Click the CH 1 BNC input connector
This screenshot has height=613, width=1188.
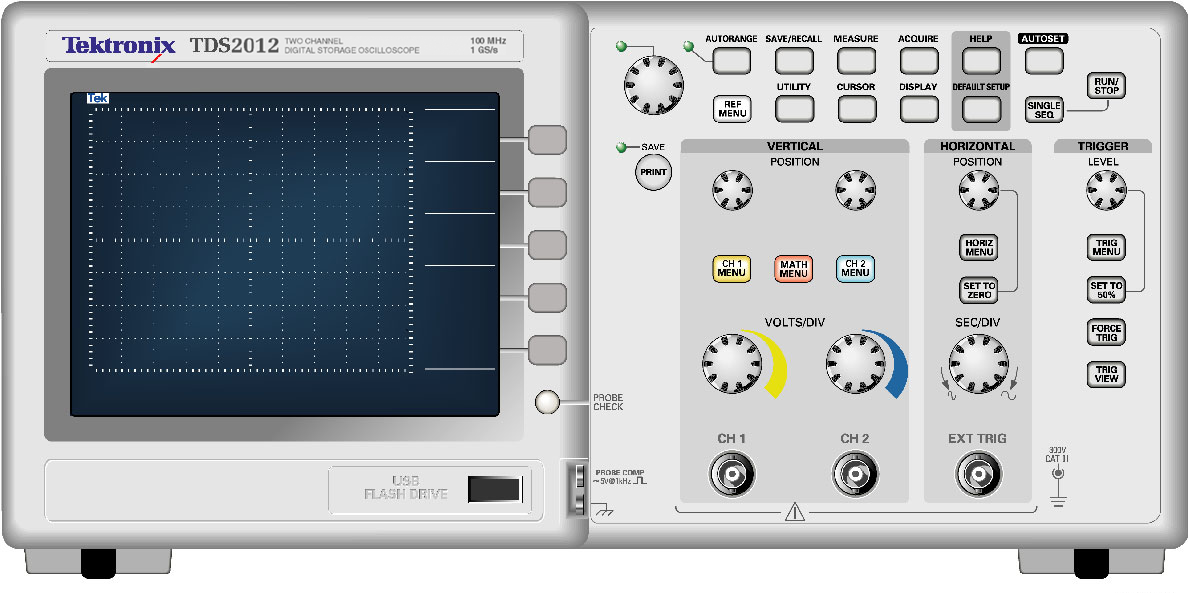coord(732,474)
